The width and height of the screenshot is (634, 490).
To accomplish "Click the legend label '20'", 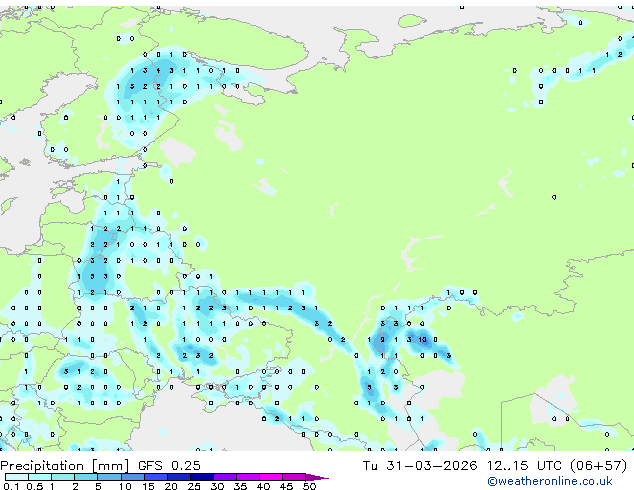I will tap(171, 486).
